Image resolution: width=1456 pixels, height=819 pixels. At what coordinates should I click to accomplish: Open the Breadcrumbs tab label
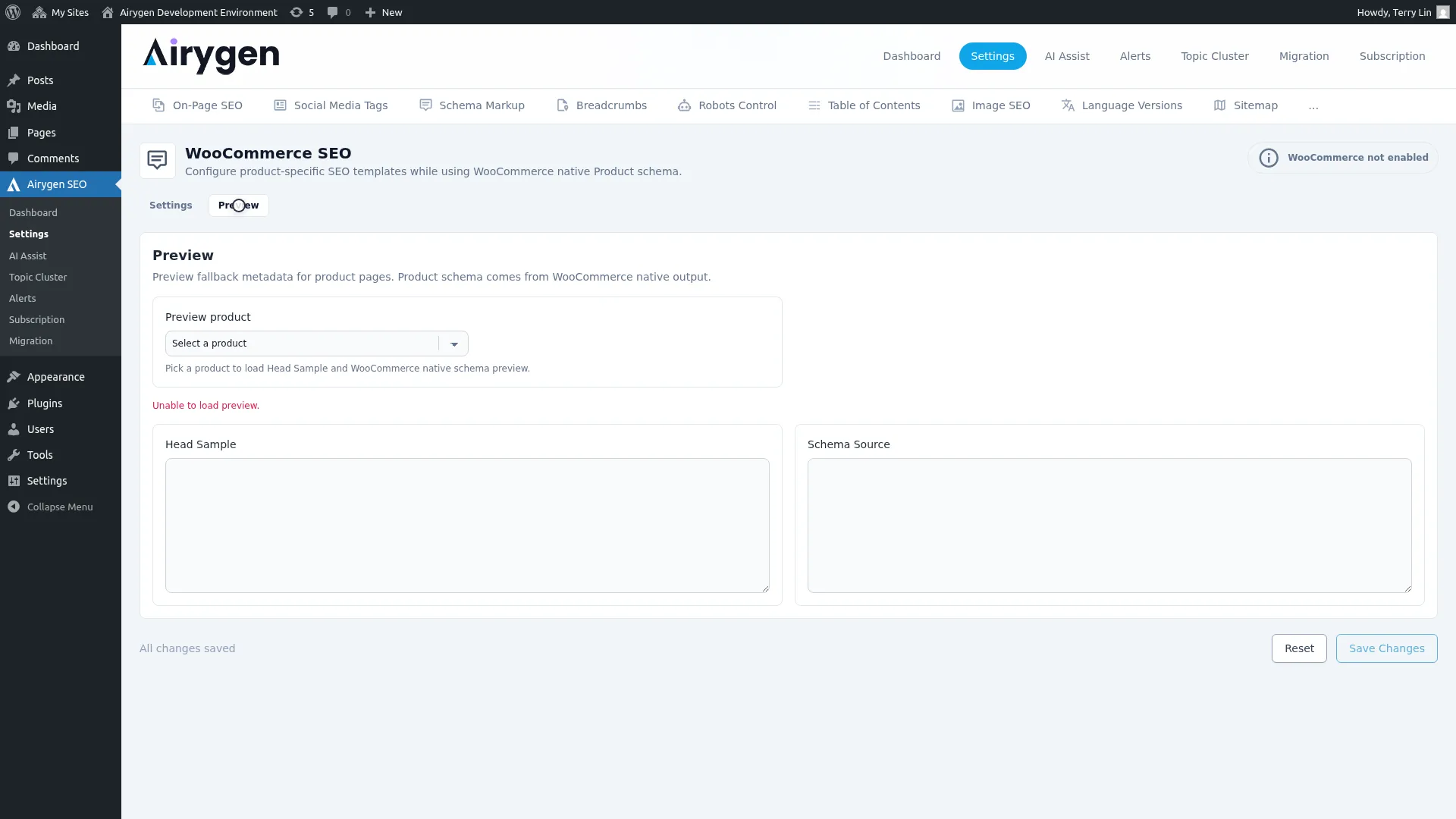coord(611,105)
